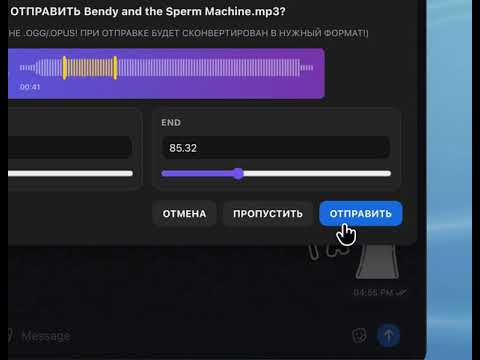The height and width of the screenshot is (360, 480).
Task: Click the file name Bendy and the Sperm Machine.mp3
Action: (185, 12)
